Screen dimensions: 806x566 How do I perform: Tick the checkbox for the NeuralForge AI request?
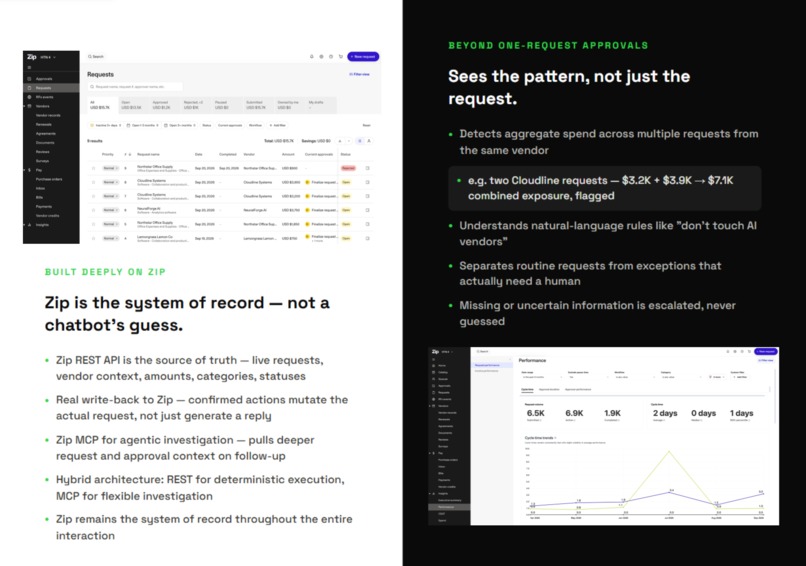(x=93, y=210)
